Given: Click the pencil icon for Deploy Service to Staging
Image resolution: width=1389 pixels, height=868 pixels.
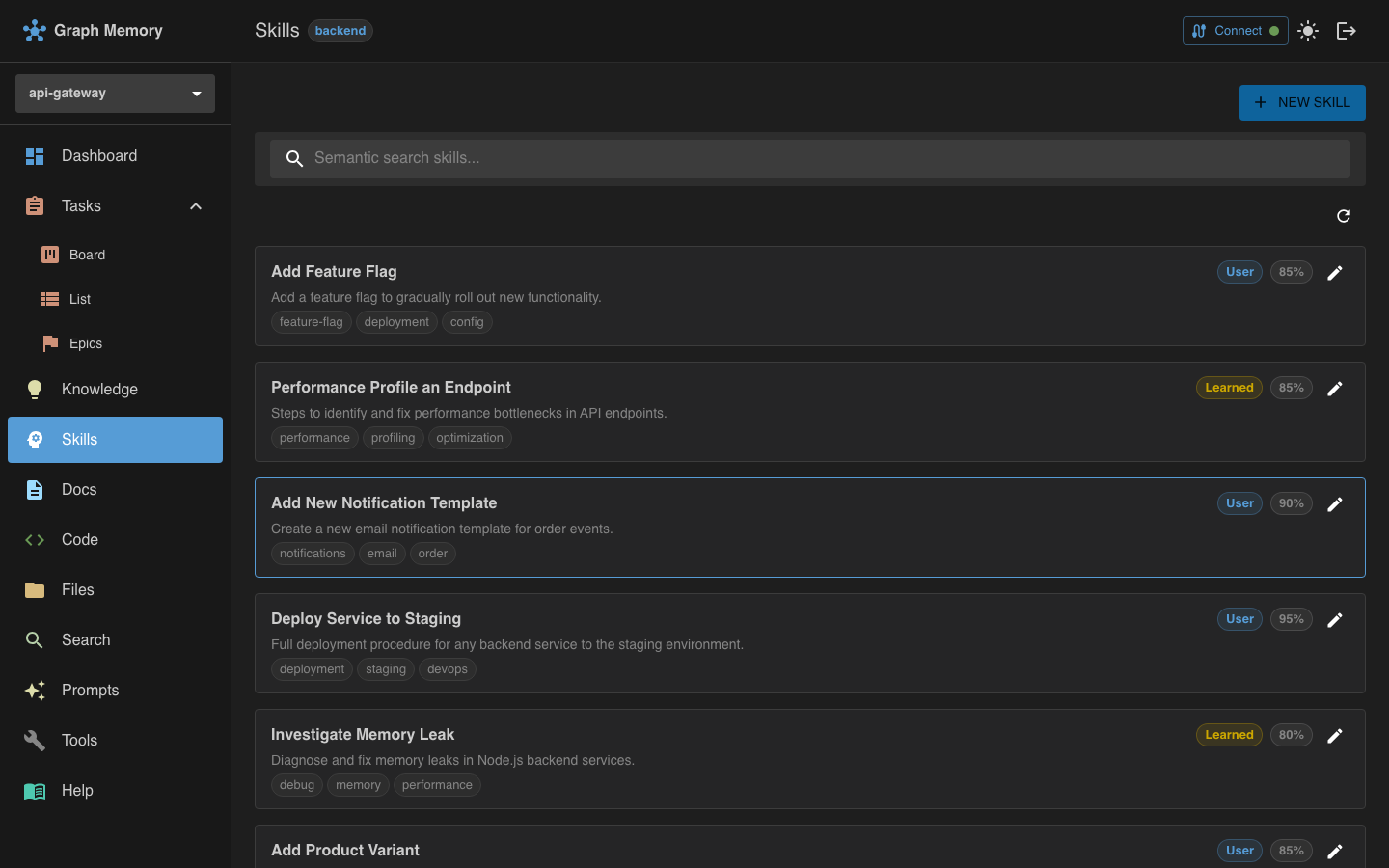Looking at the screenshot, I should pos(1335,620).
